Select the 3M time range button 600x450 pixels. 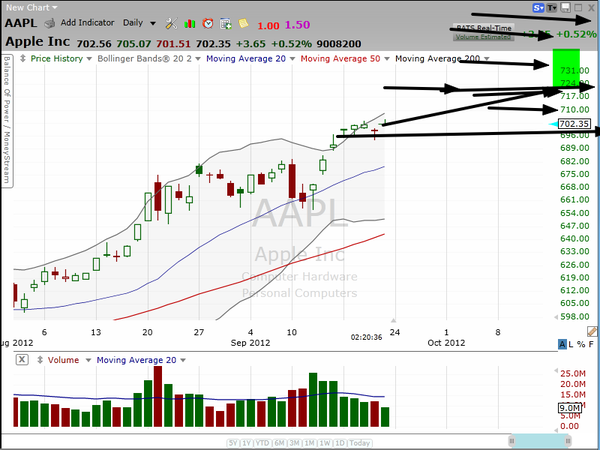[294, 443]
